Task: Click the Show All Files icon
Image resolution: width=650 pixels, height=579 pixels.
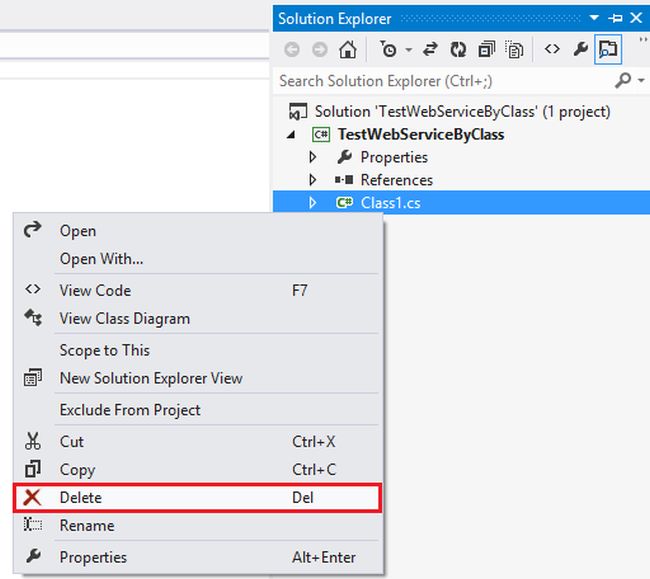Action: click(x=514, y=49)
